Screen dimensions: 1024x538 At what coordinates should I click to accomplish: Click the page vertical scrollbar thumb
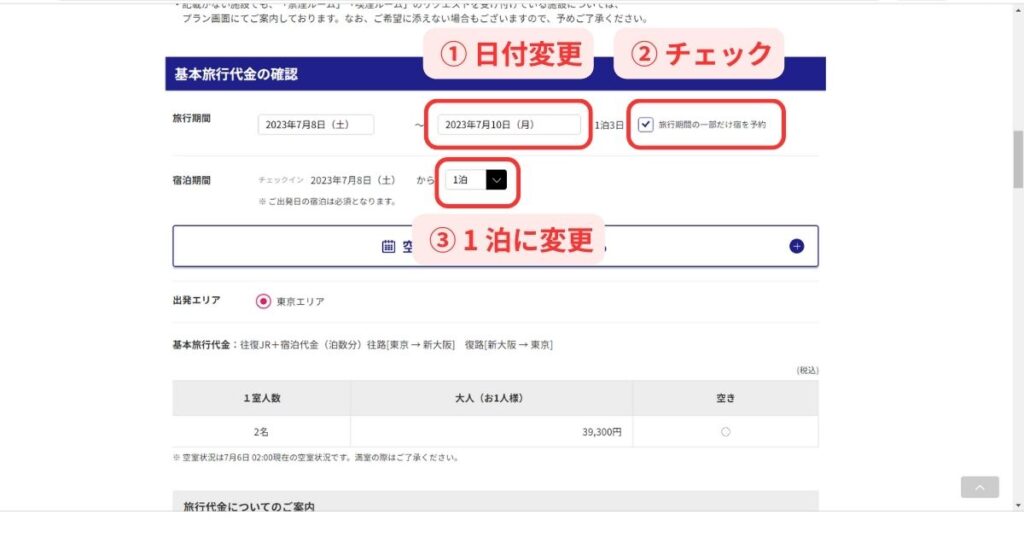pyautogui.click(x=1018, y=159)
